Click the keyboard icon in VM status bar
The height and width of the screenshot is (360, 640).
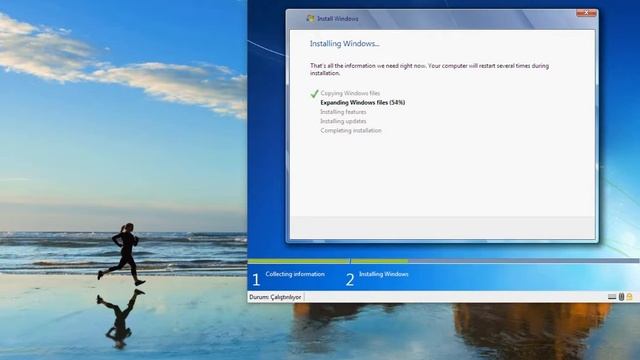click(611, 297)
